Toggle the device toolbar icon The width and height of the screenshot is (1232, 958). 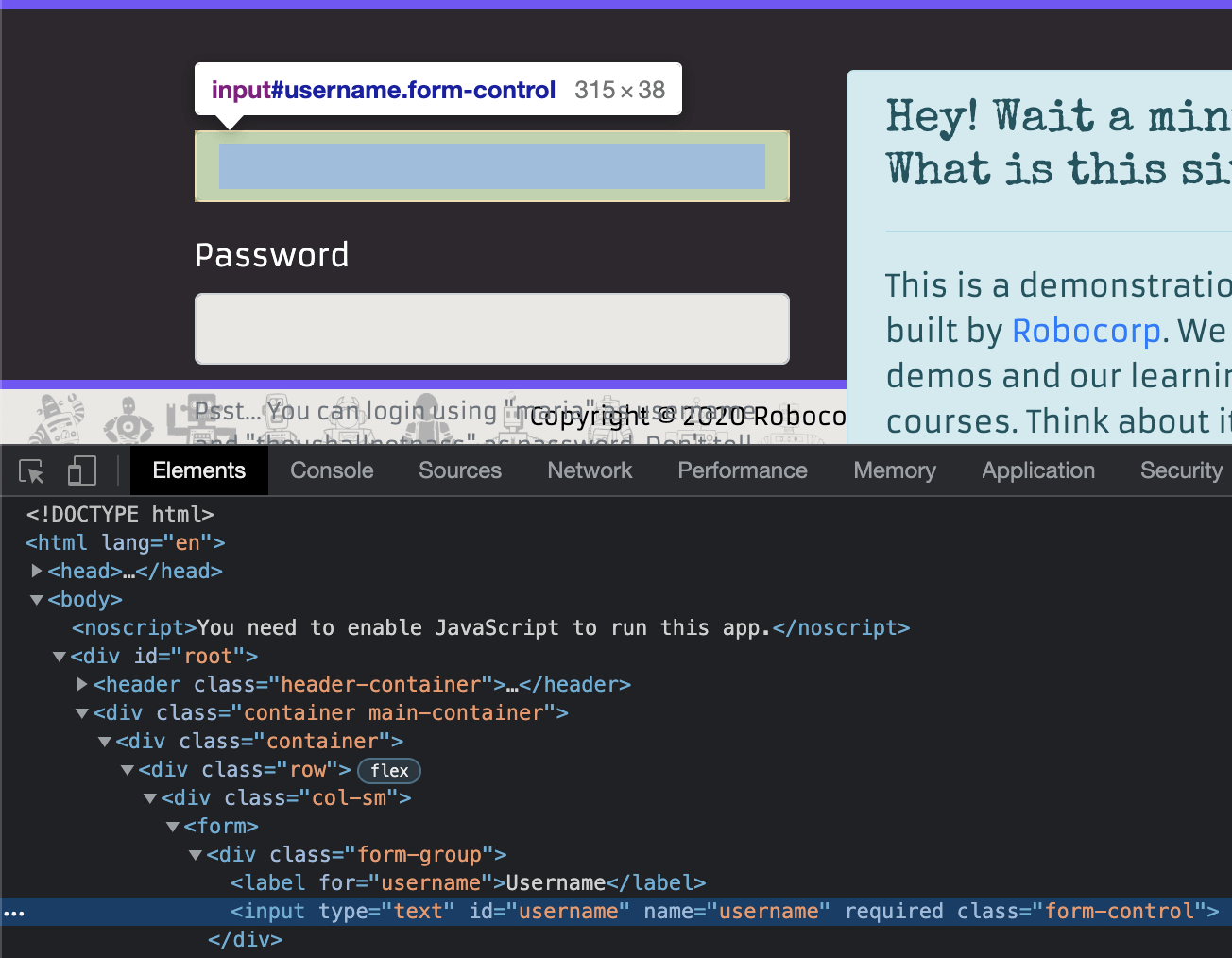(x=82, y=470)
